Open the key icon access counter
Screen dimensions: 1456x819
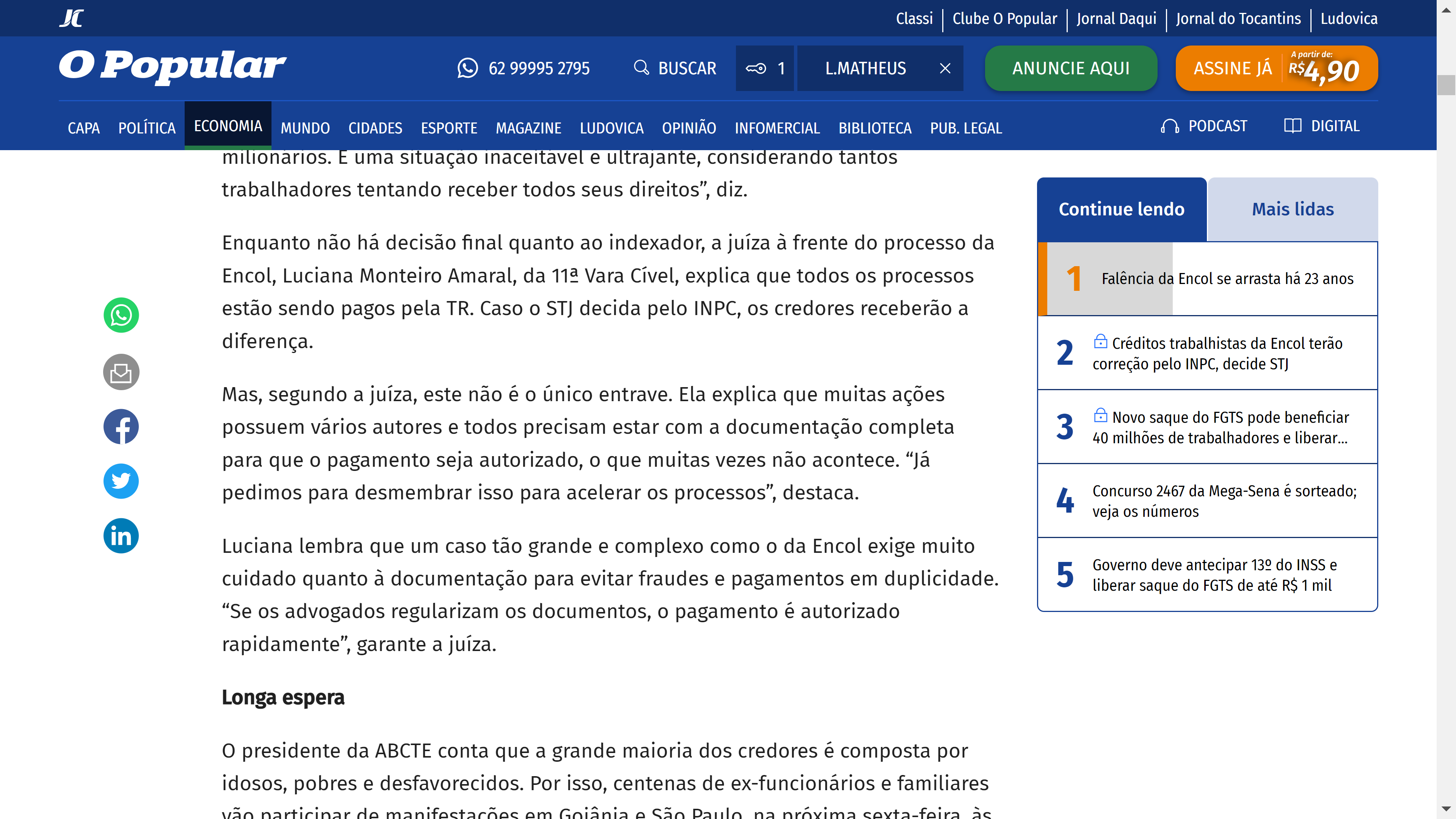[x=764, y=68]
